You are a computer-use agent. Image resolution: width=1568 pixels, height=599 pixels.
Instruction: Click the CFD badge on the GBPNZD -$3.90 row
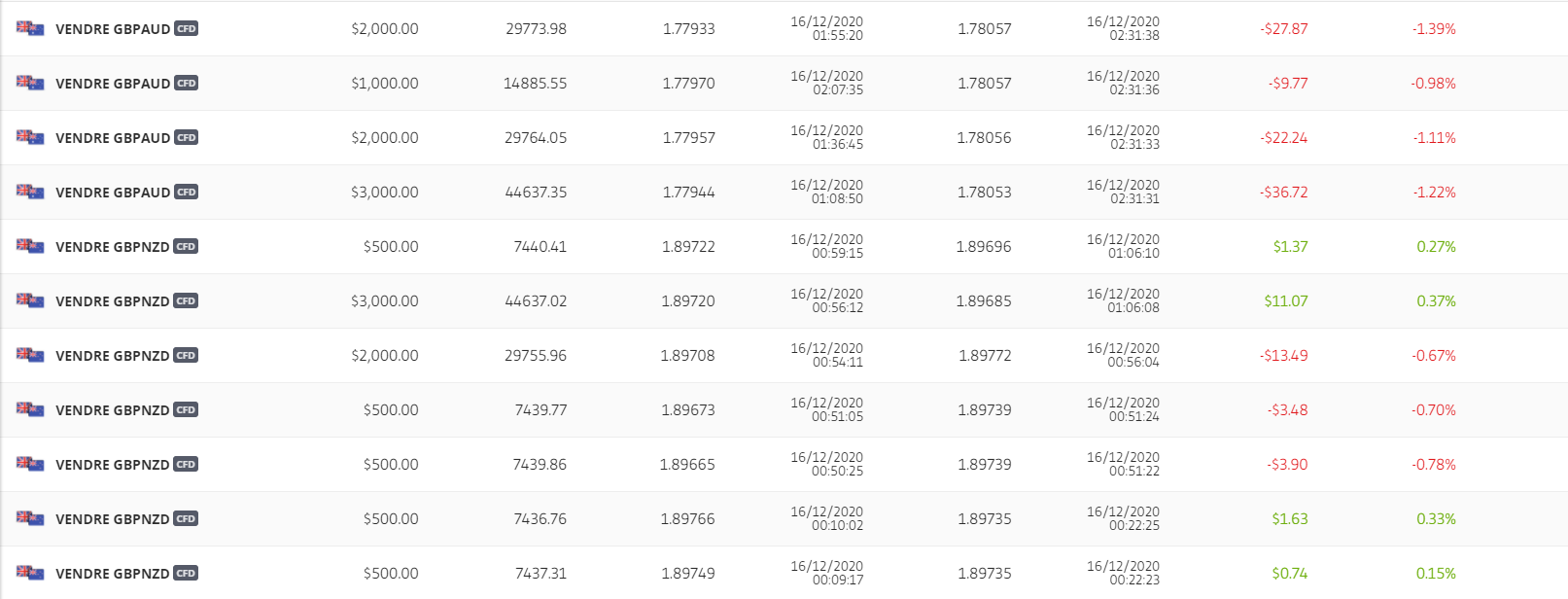pos(186,465)
